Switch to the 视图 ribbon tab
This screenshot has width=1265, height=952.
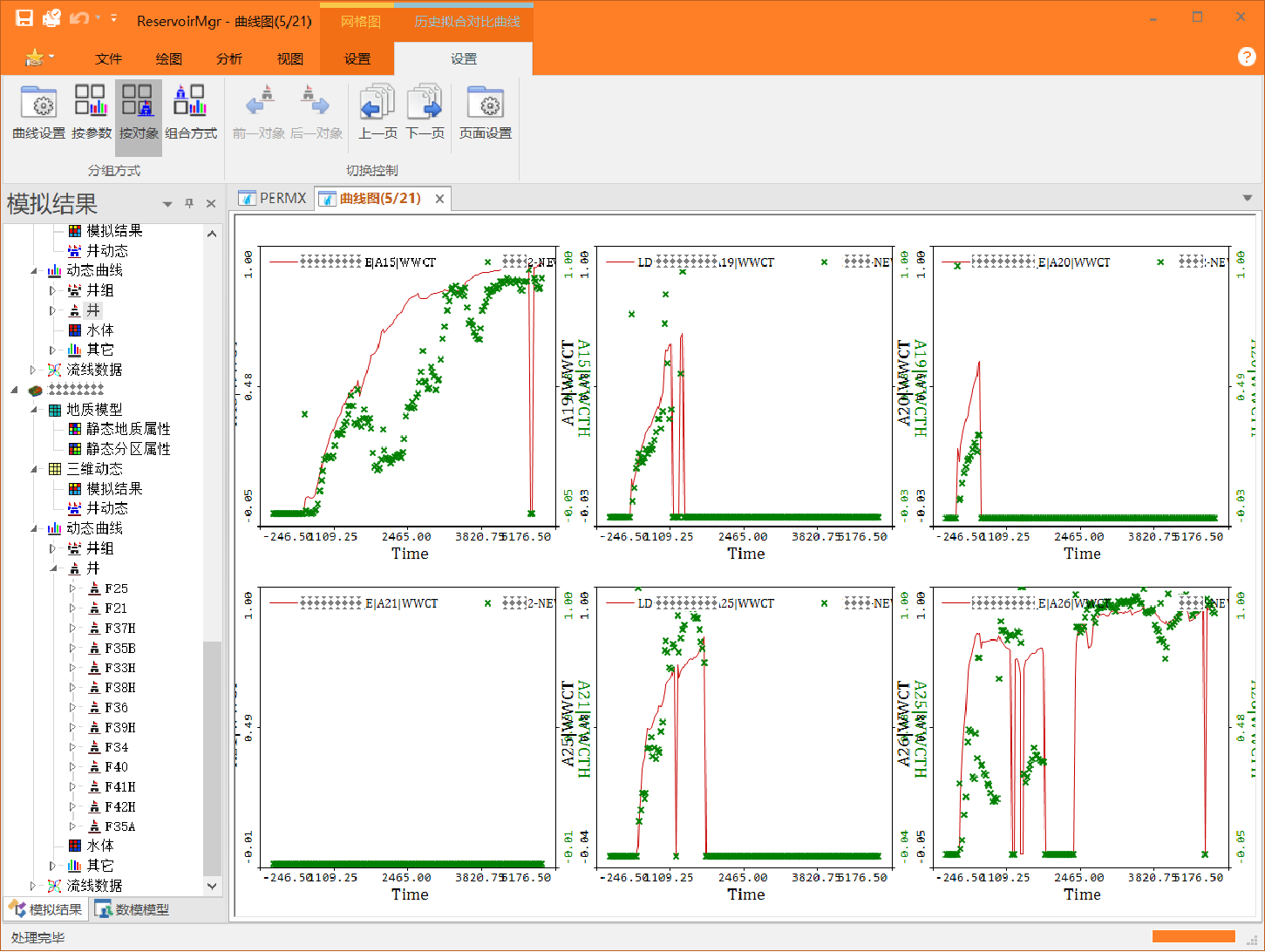coord(290,59)
